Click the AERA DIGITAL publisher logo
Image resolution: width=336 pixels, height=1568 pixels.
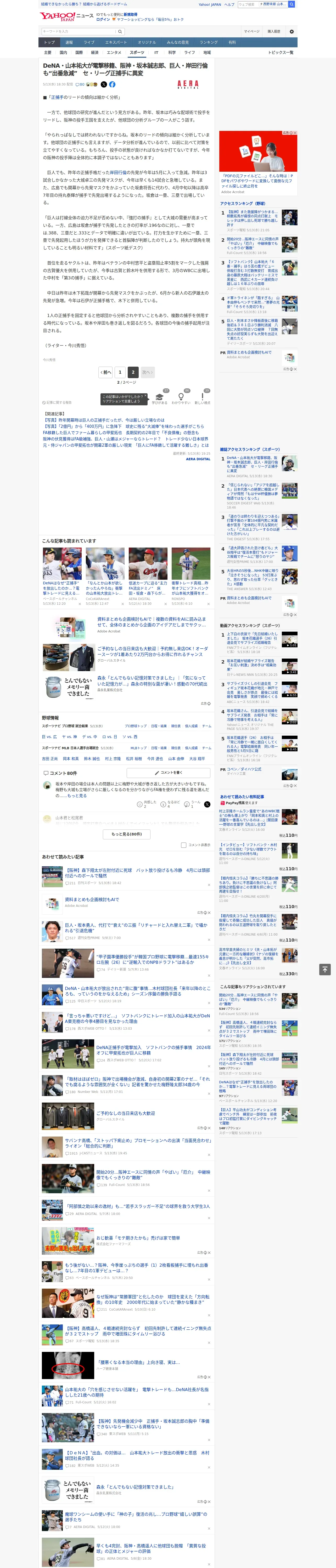click(x=188, y=85)
